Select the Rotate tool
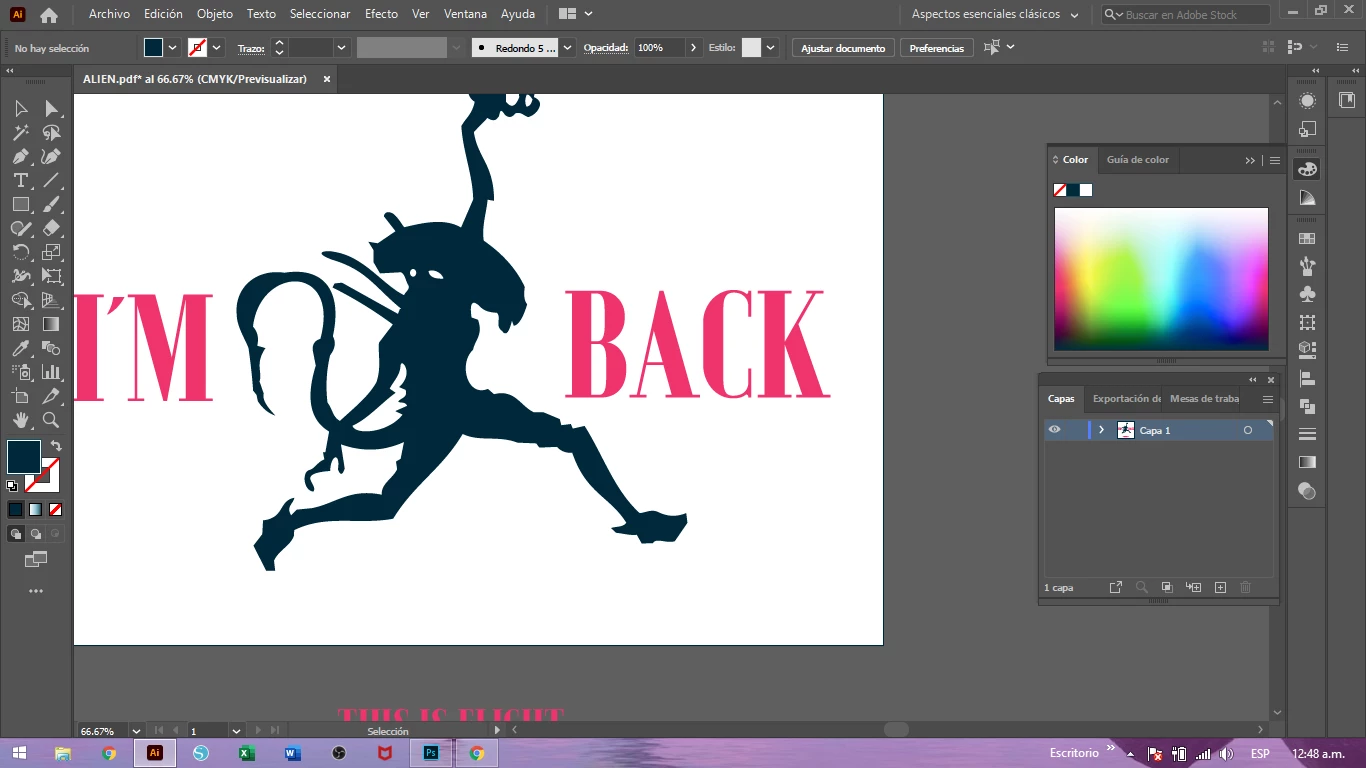Screen dimensions: 1366x768 [x=21, y=252]
